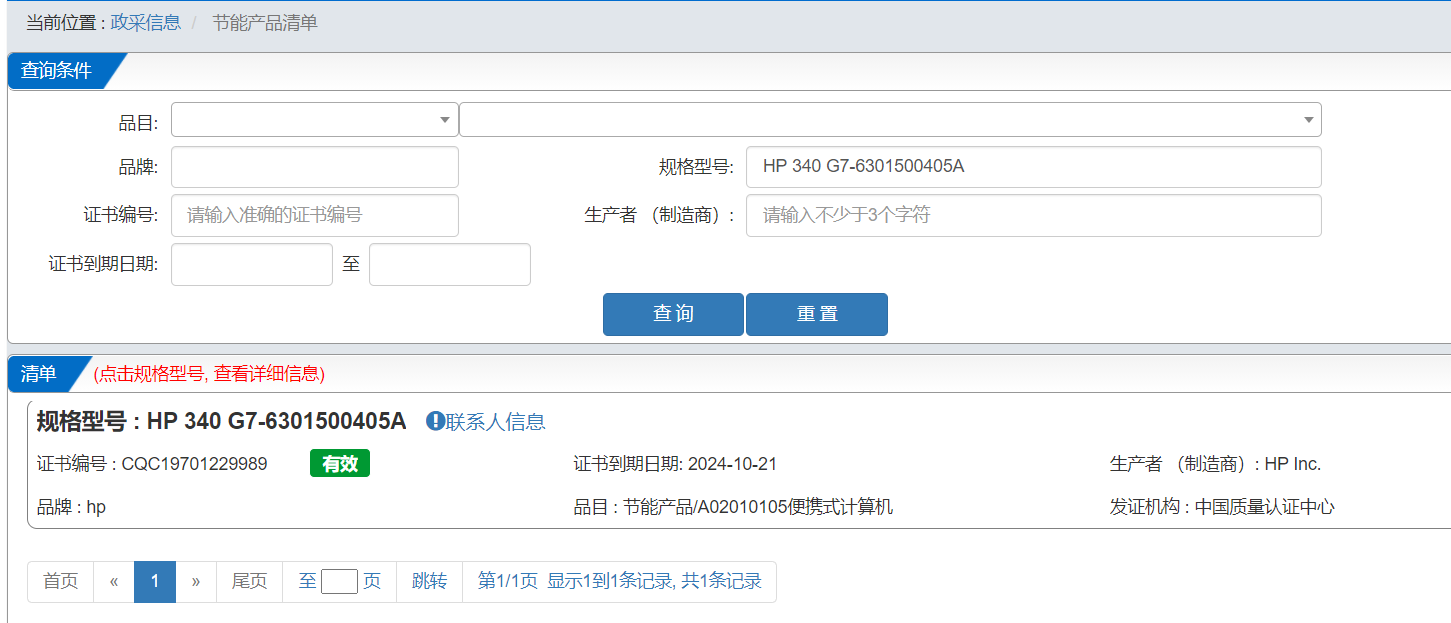
Task: Open the first 品目 category dropdown
Action: [315, 120]
